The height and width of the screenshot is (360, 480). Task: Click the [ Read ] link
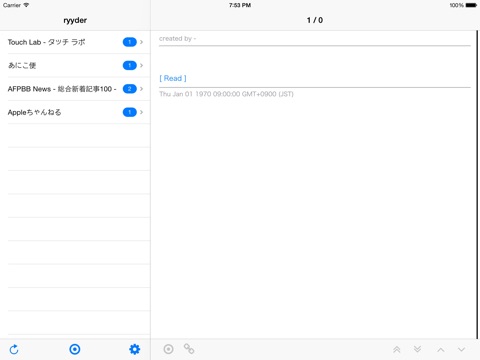tap(173, 78)
